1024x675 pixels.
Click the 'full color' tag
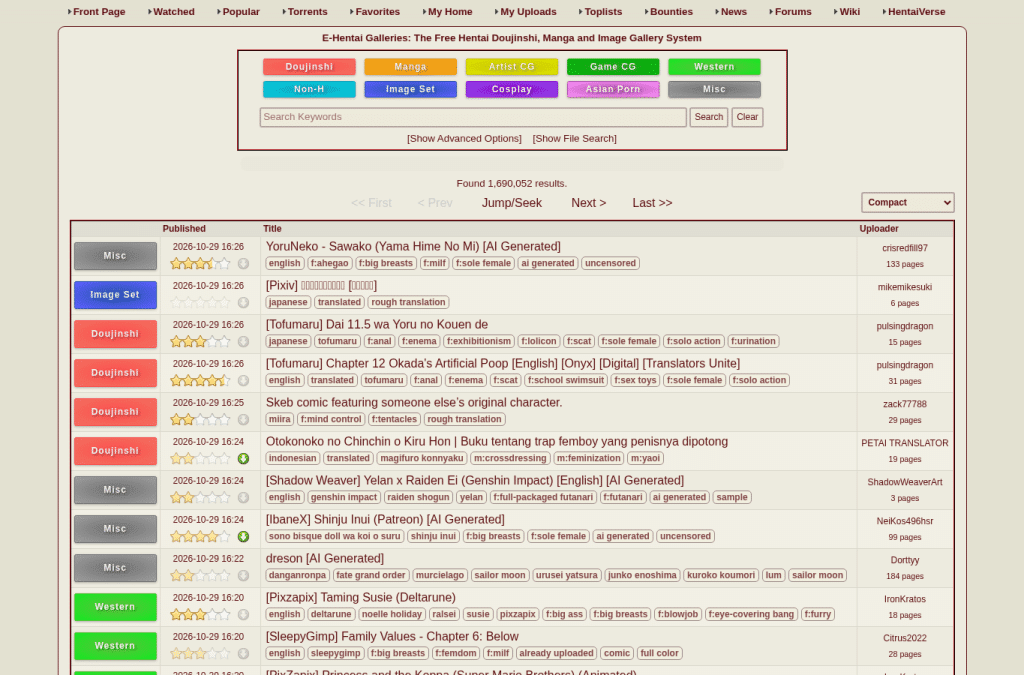click(660, 653)
